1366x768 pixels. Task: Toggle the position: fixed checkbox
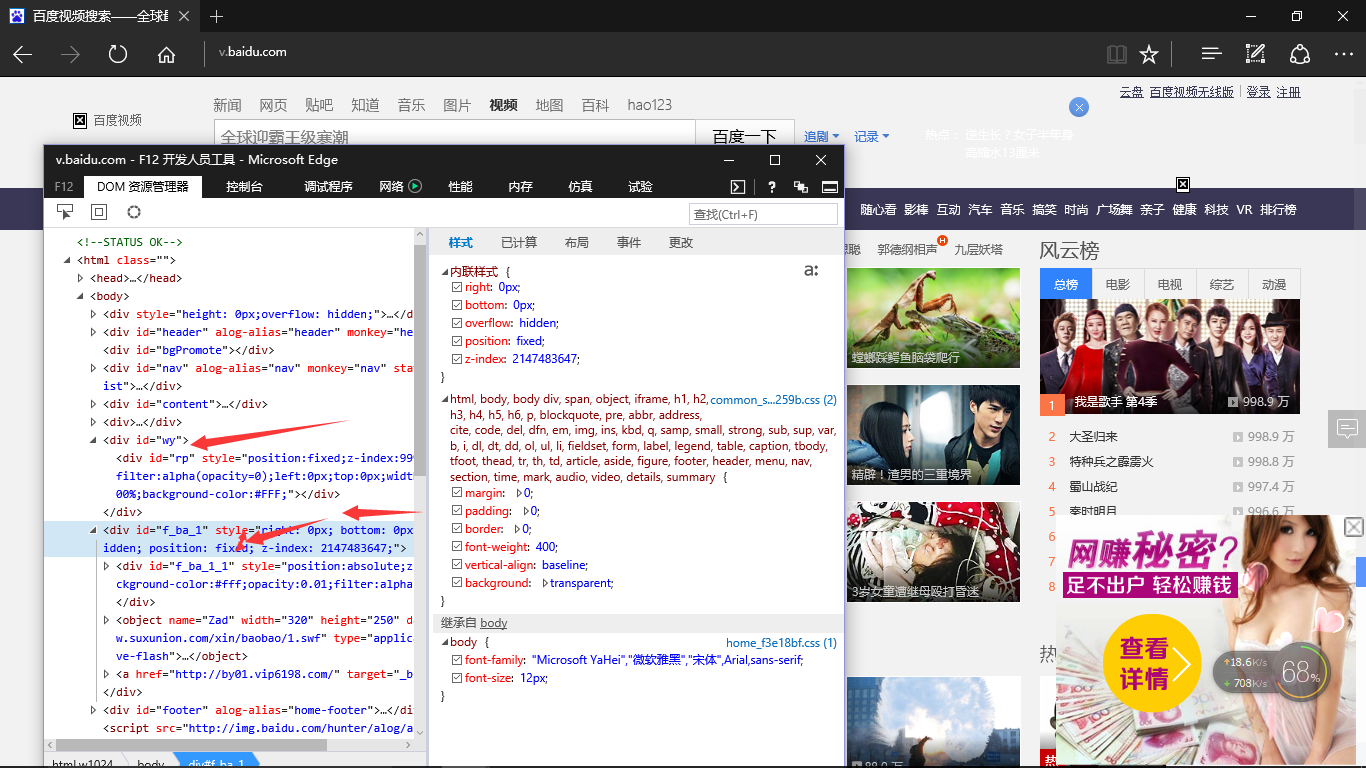pos(457,341)
